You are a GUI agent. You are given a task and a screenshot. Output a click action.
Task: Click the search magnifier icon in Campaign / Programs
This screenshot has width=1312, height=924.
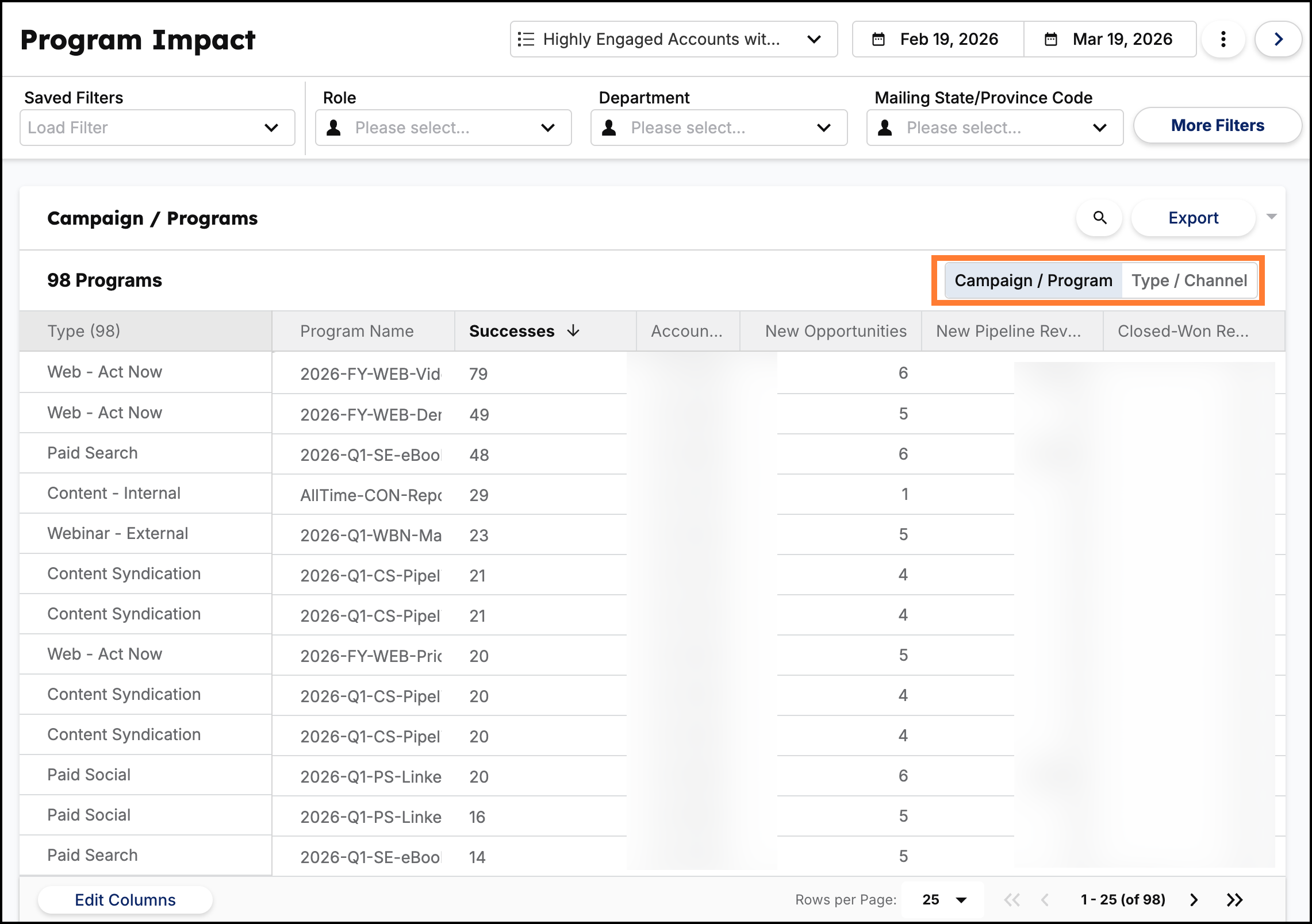1099,218
